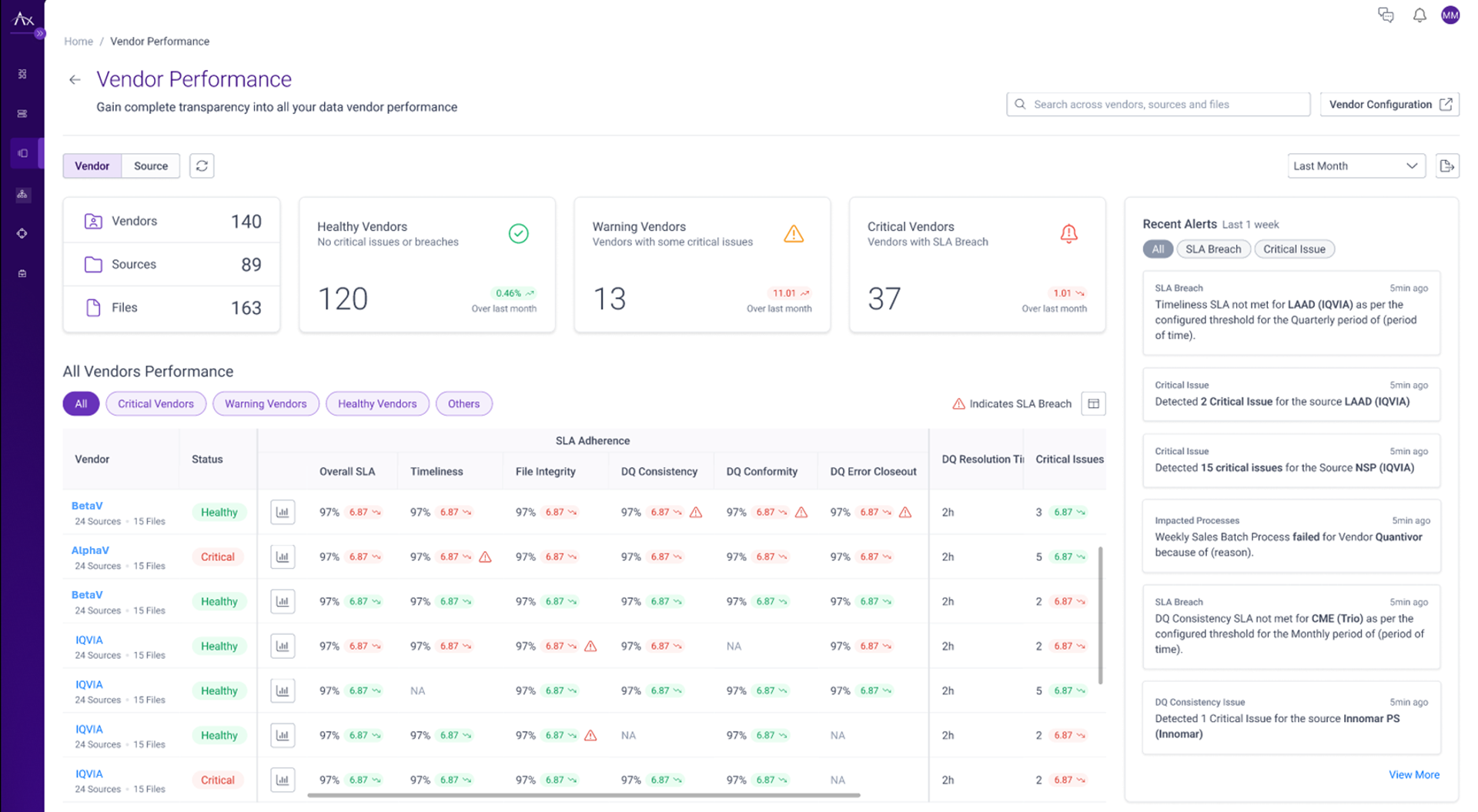Image resolution: width=1478 pixels, height=812 pixels.
Task: Click the Vendor Configuration button
Action: pos(1389,104)
